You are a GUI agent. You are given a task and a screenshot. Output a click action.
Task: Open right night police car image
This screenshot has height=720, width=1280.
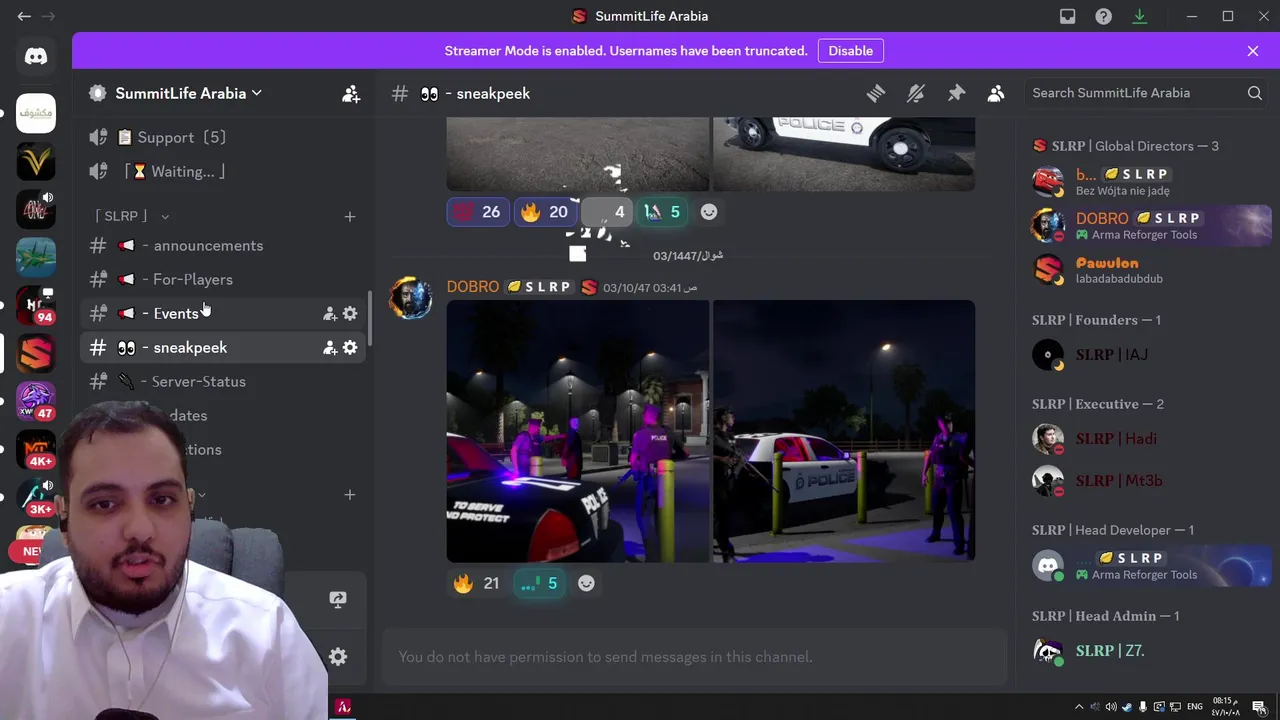(x=844, y=431)
